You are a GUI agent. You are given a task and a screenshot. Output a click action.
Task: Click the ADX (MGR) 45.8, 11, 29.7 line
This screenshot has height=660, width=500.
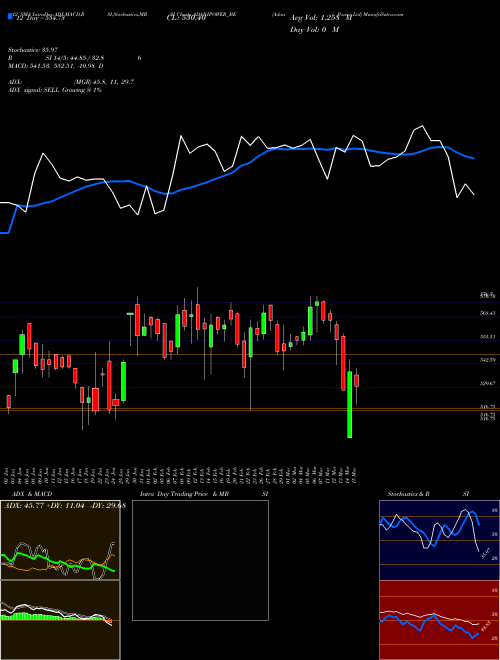coord(71,82)
